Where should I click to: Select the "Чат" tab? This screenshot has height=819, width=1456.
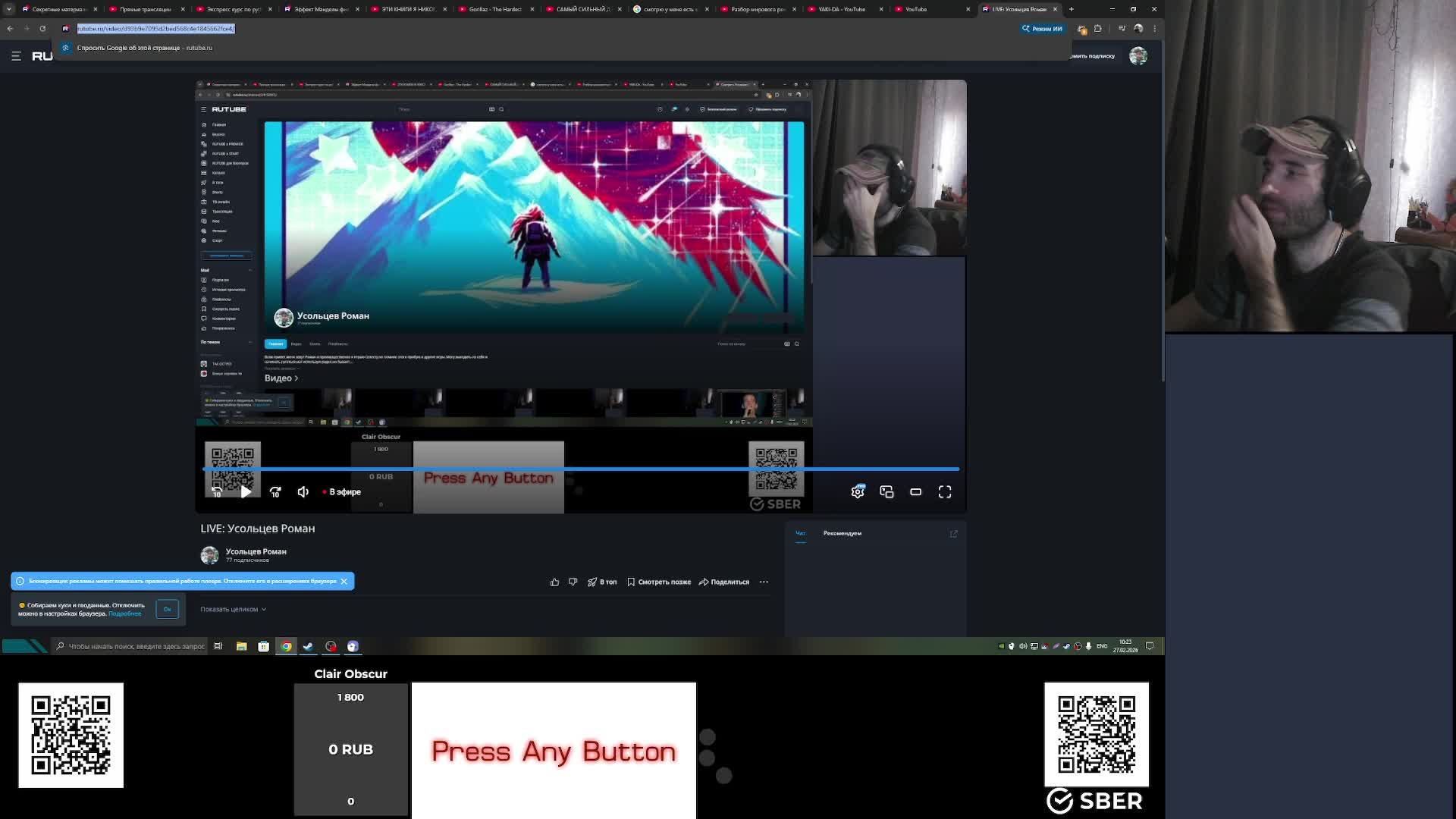(800, 533)
